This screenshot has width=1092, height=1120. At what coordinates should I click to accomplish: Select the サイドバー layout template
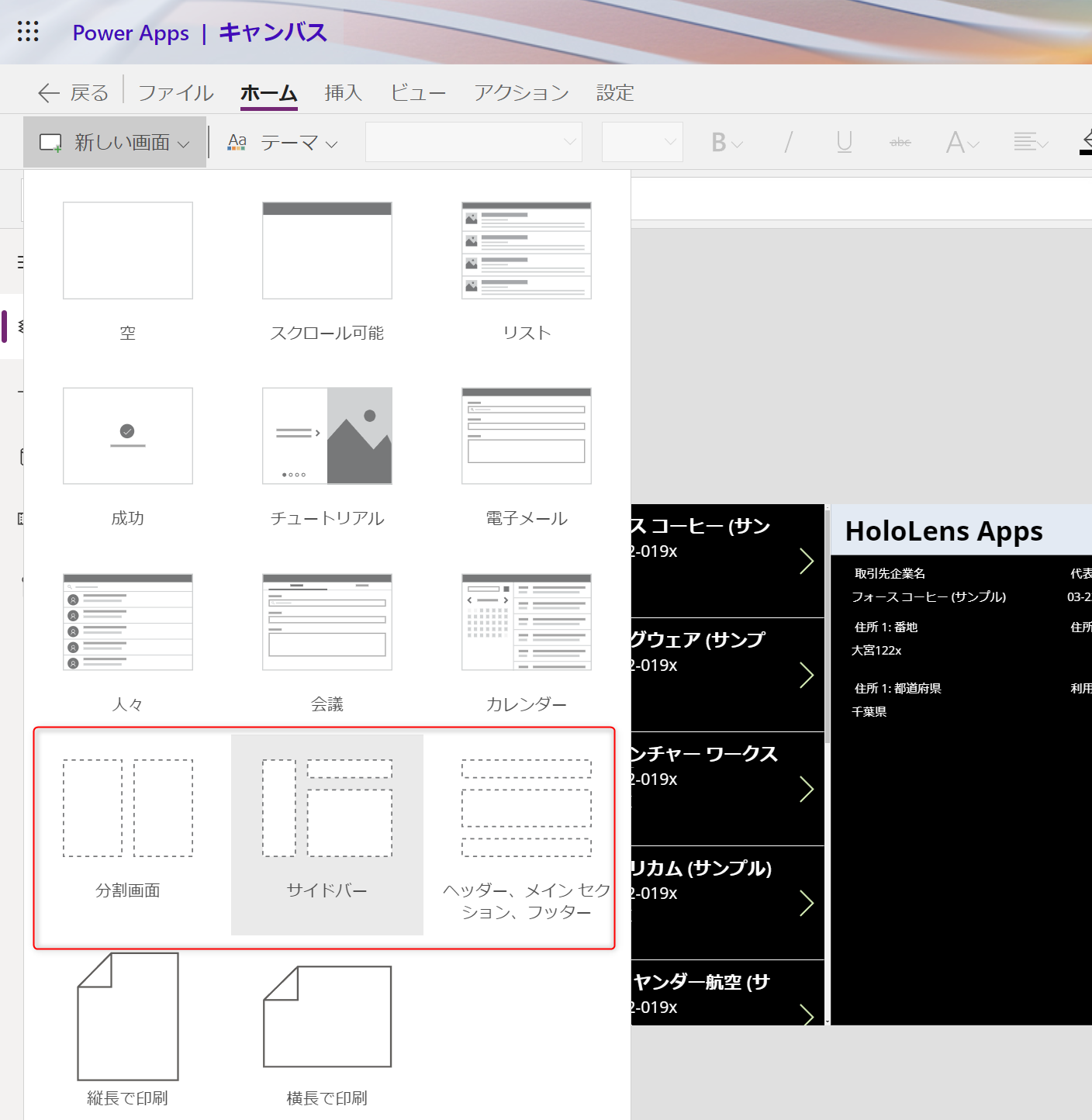click(x=327, y=835)
